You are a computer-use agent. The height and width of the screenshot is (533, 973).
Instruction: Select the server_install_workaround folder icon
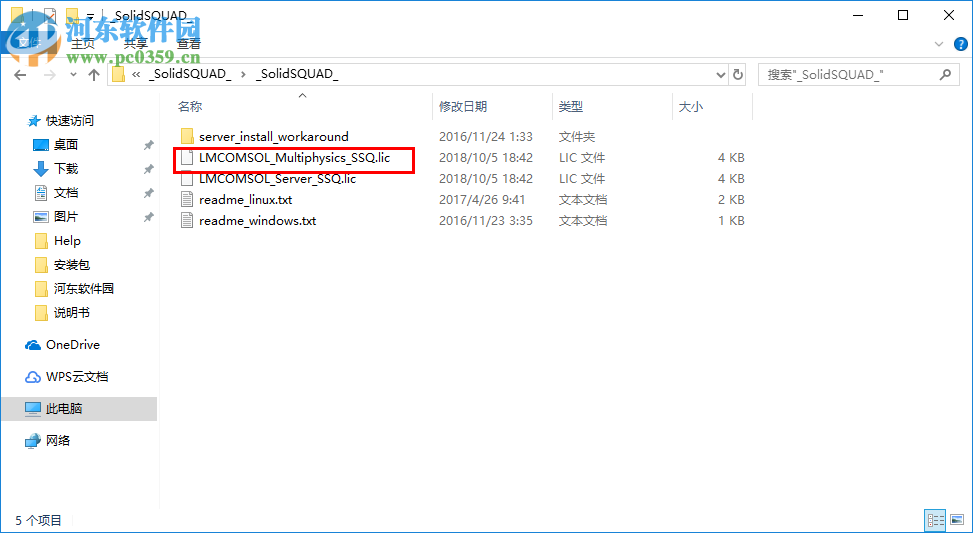[x=187, y=137]
